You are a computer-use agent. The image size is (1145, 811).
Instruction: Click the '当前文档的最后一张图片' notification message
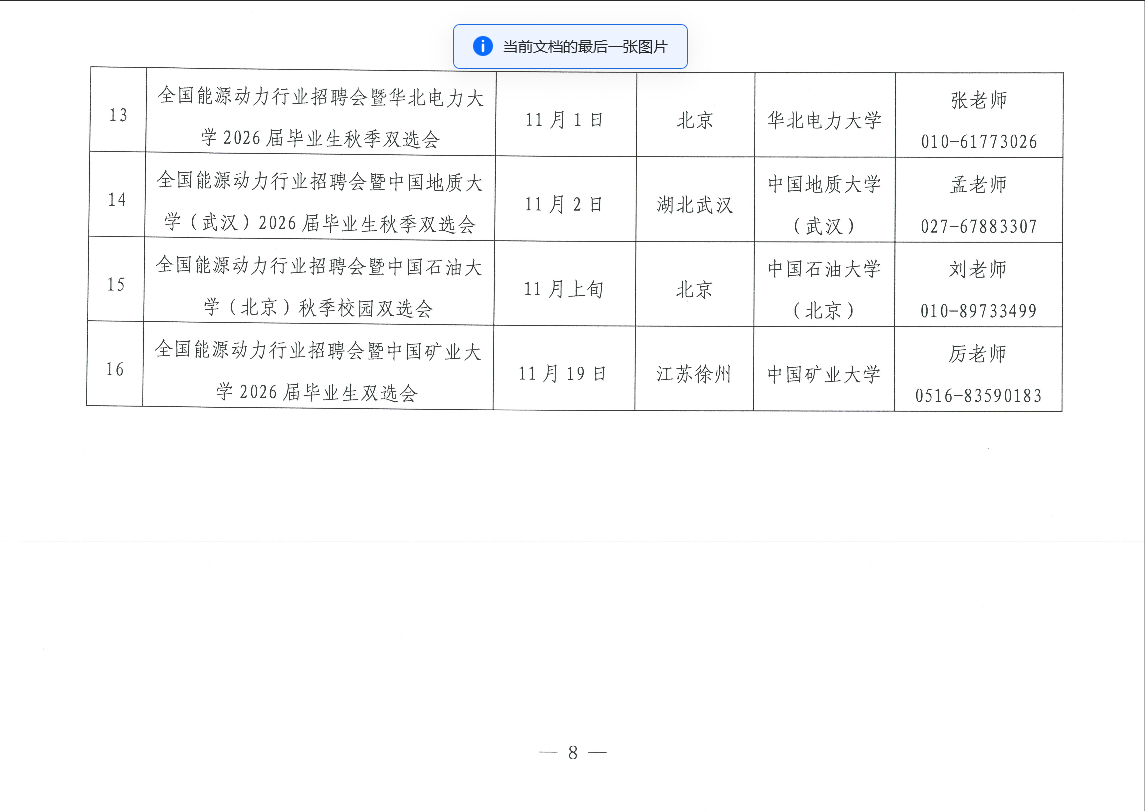click(584, 47)
